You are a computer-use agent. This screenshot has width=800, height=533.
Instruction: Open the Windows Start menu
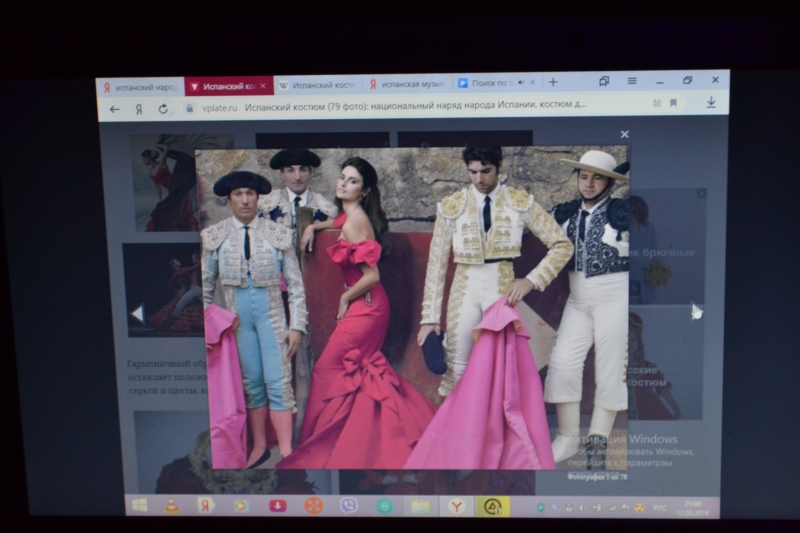(139, 505)
